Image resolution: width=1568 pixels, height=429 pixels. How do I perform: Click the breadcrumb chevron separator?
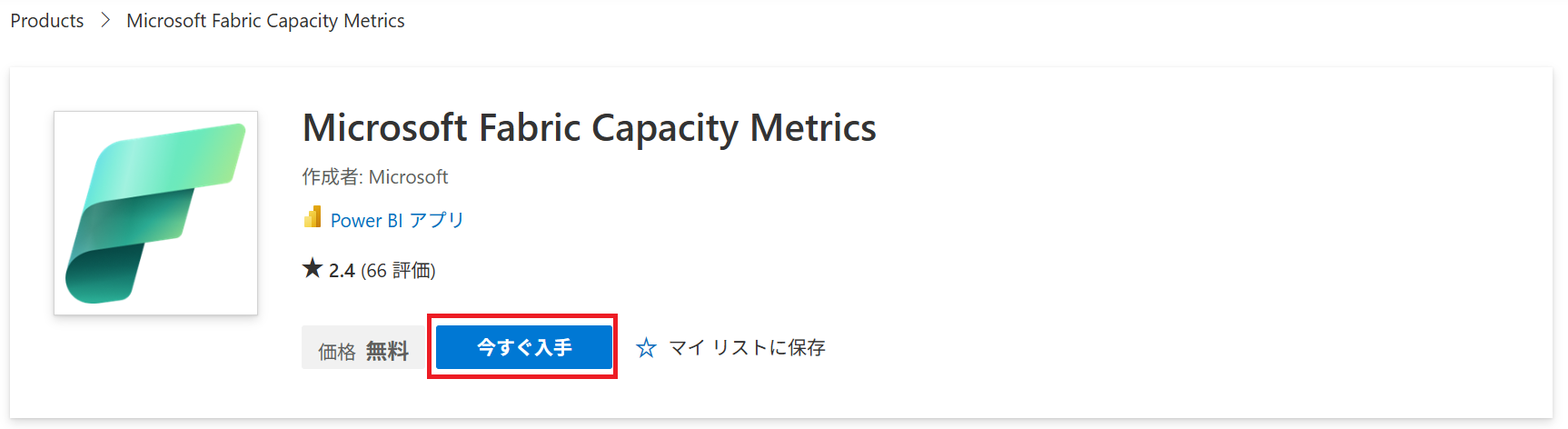click(x=105, y=21)
